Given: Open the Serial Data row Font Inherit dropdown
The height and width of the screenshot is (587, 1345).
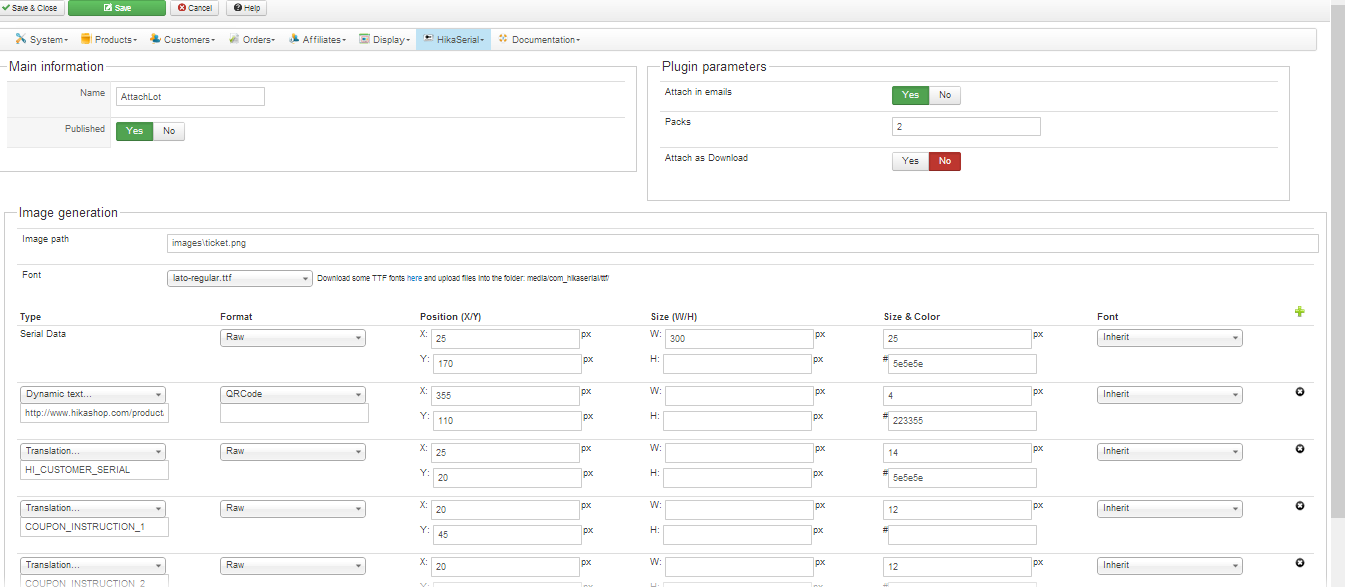Looking at the screenshot, I should pyautogui.click(x=1169, y=338).
